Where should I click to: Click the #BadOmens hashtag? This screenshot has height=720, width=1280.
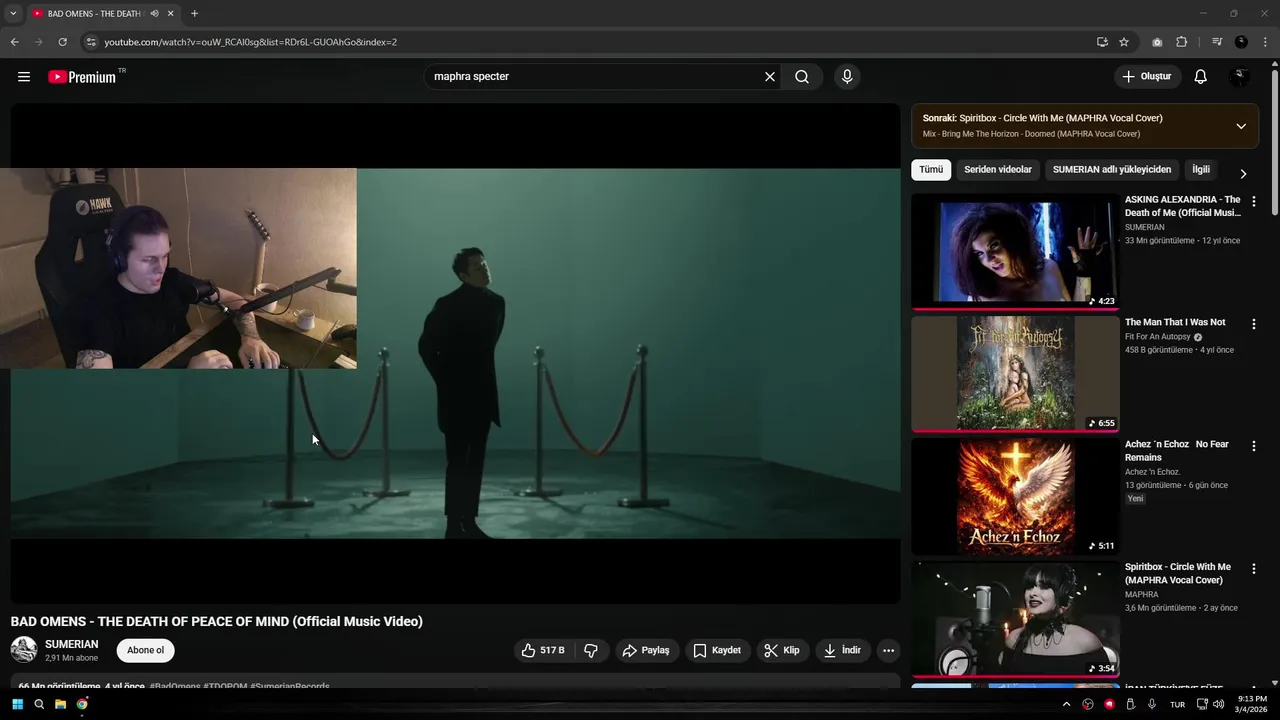(175, 687)
